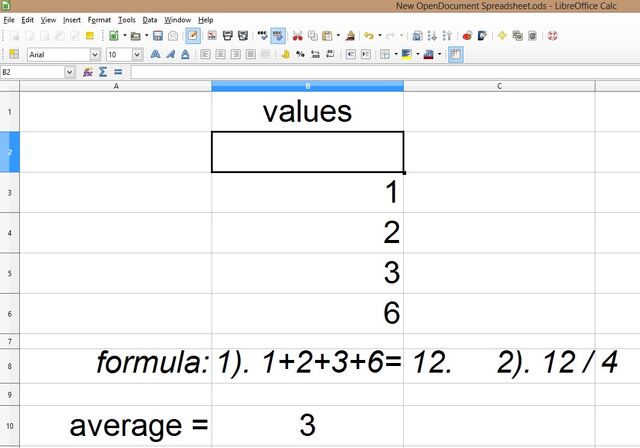Toggle Italic formatting
The height and width of the screenshot is (448, 640).
click(x=170, y=54)
